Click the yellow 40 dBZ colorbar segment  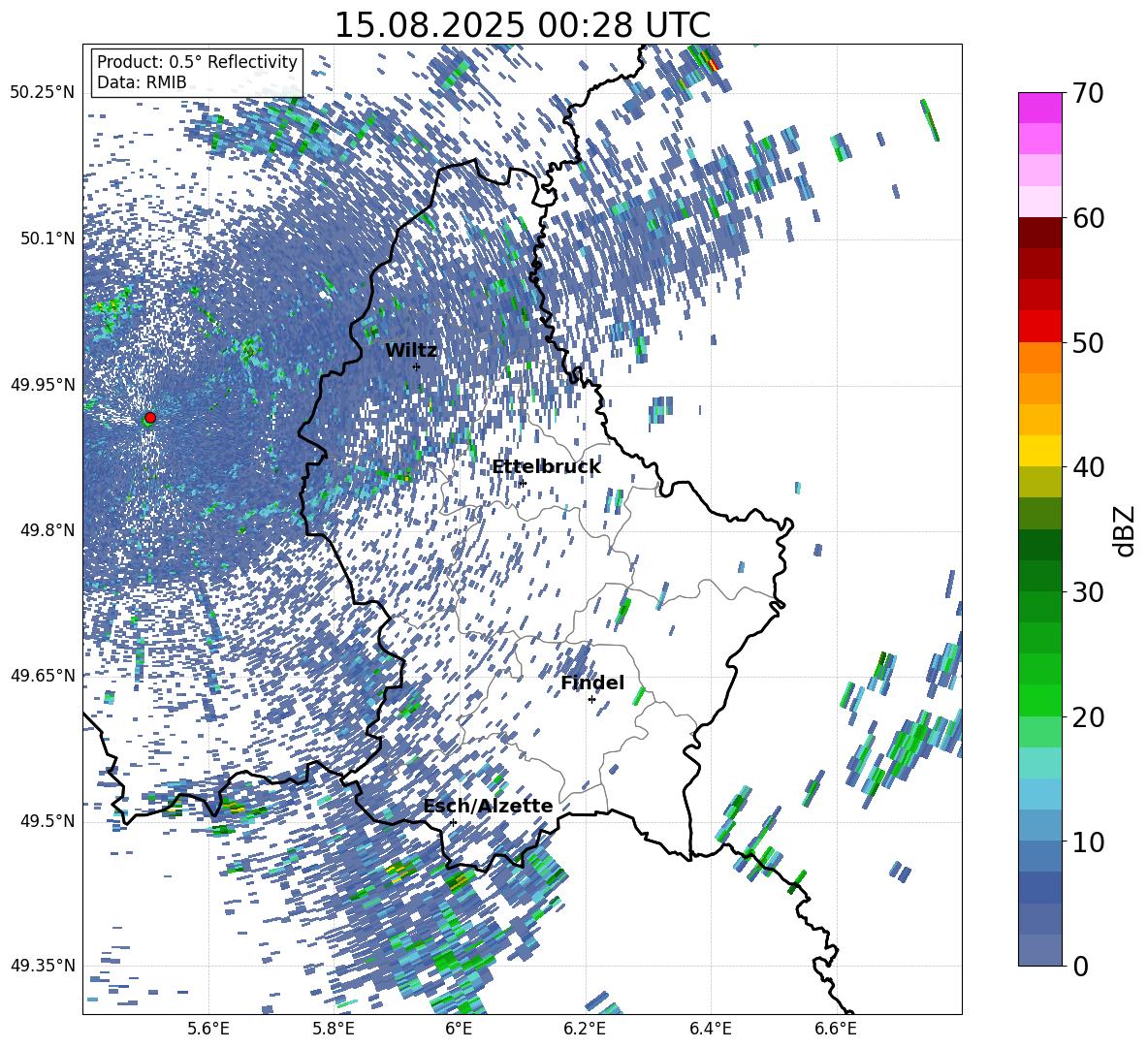1039,451
